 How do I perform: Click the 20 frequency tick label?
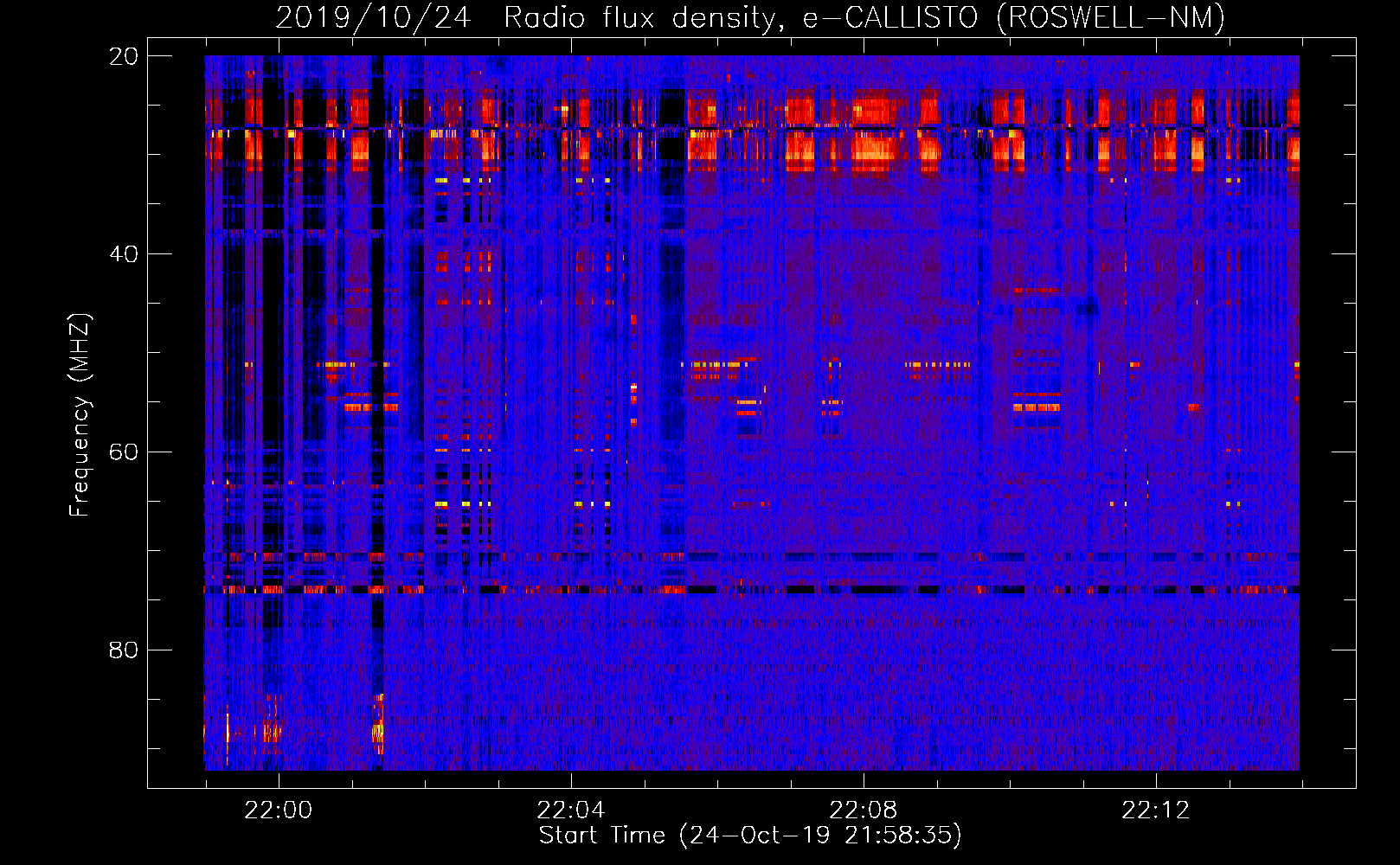pyautogui.click(x=124, y=56)
